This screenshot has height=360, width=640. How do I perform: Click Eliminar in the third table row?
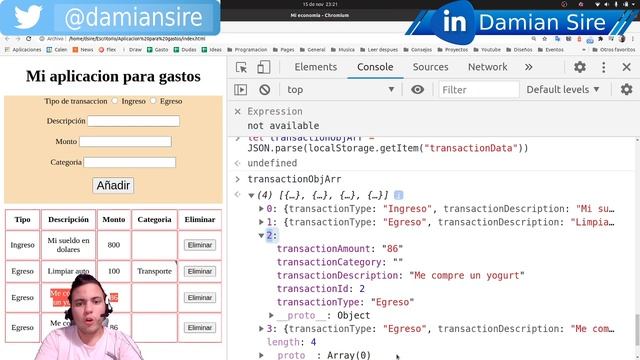[x=200, y=298]
